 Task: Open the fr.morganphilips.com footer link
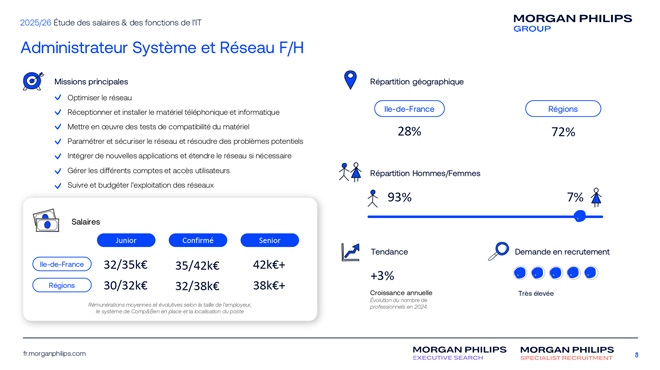(x=55, y=354)
